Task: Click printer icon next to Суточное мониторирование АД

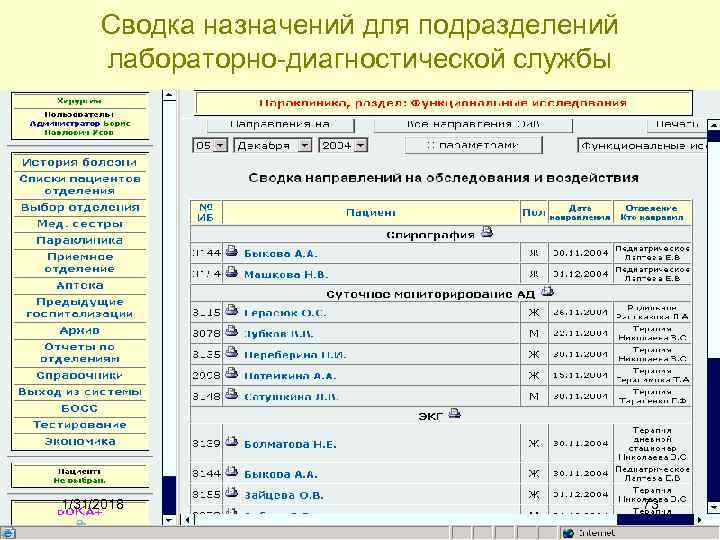Action: pos(547,291)
